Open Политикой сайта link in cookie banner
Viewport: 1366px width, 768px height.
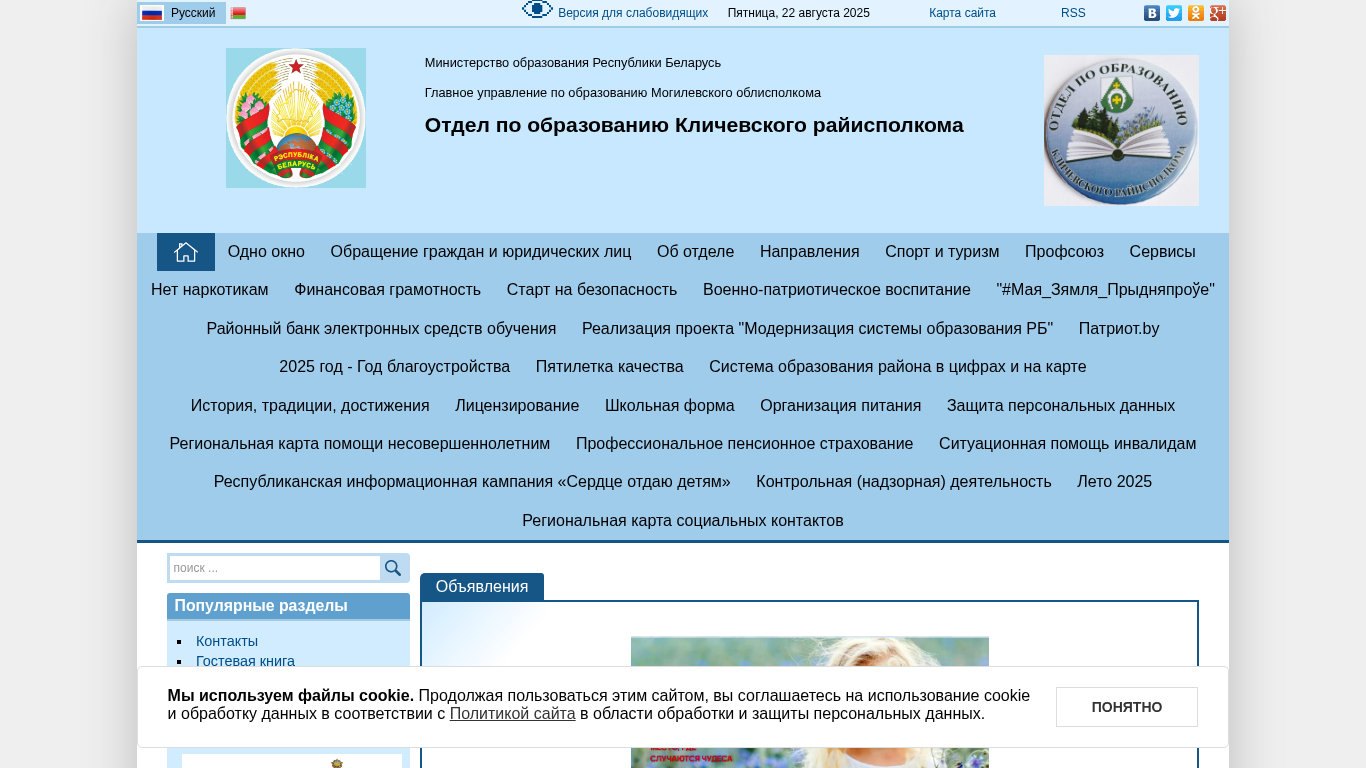coord(512,714)
